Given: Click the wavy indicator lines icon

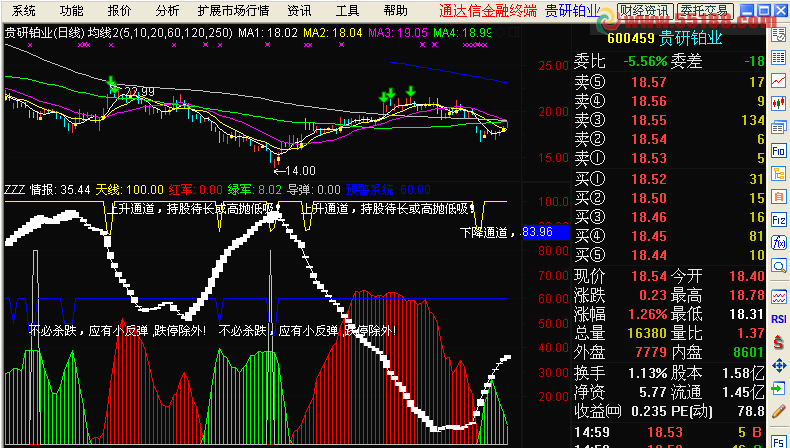Looking at the screenshot, I should click(x=779, y=295).
